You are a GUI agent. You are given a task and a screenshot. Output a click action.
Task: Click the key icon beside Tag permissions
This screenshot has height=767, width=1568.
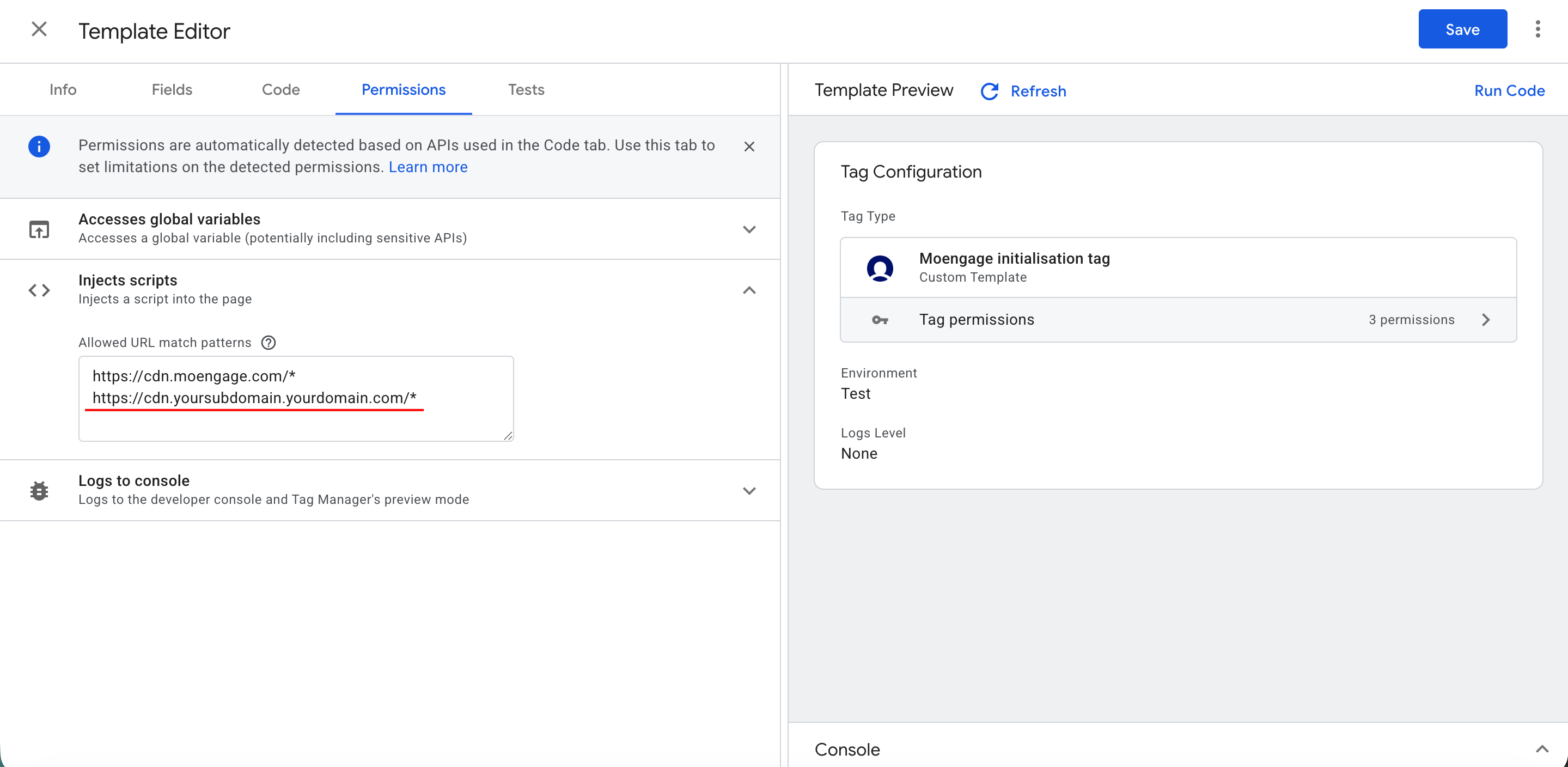pyautogui.click(x=880, y=320)
